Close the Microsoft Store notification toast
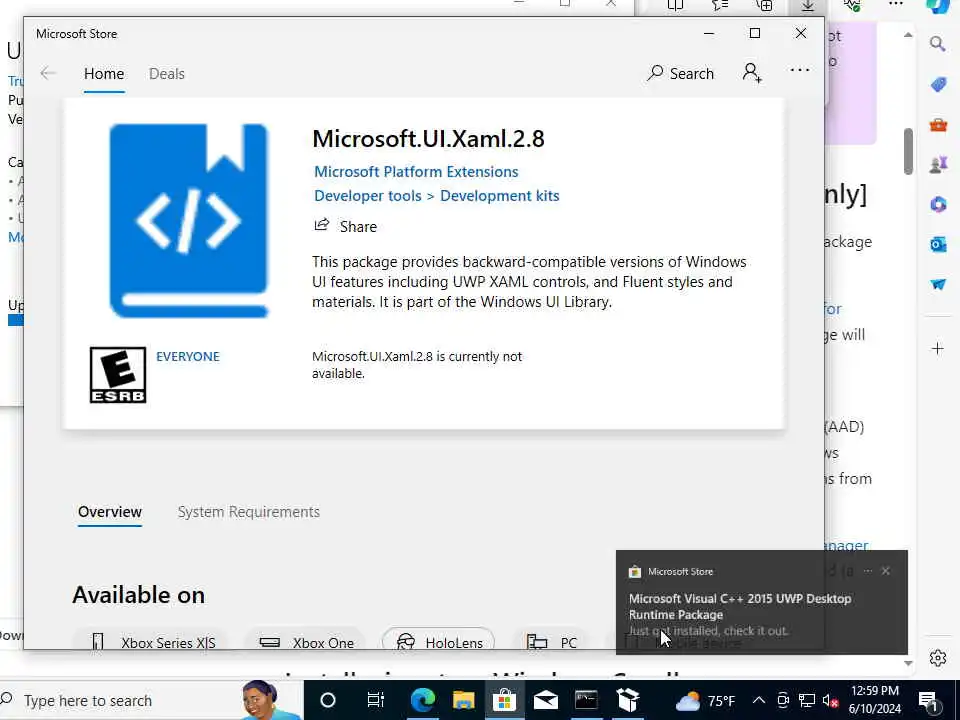Viewport: 960px width, 720px height. 885,571
